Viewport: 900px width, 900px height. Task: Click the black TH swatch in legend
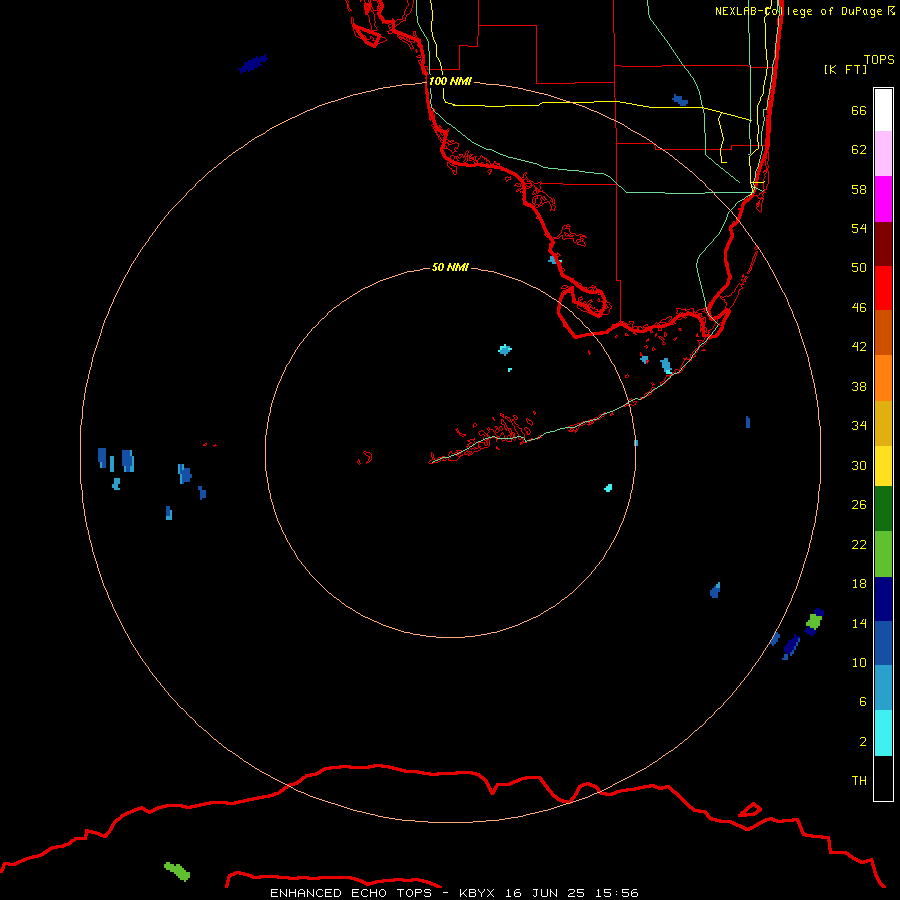pos(883,778)
